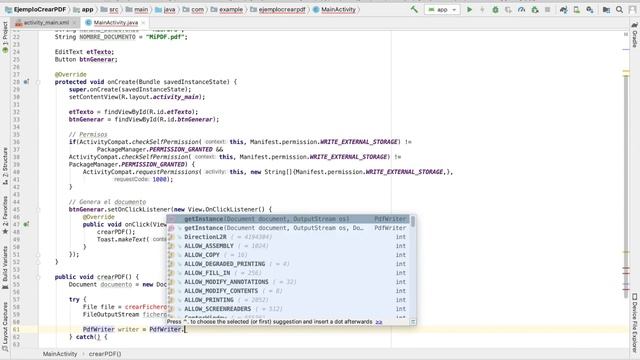Select ALLOW_COPY completion item
640x360 pixels.
tap(288, 255)
